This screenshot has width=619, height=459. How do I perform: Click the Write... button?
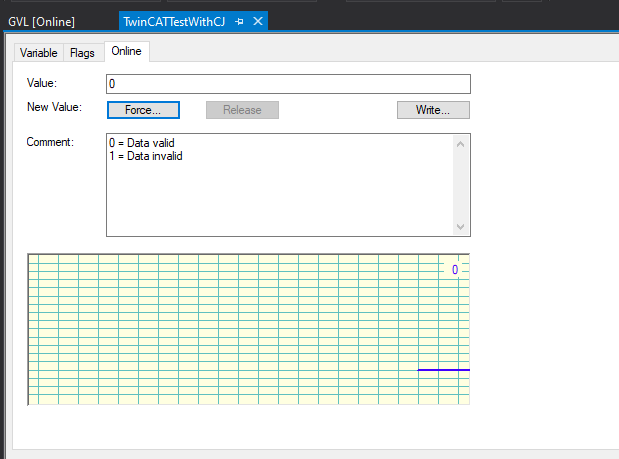433,110
